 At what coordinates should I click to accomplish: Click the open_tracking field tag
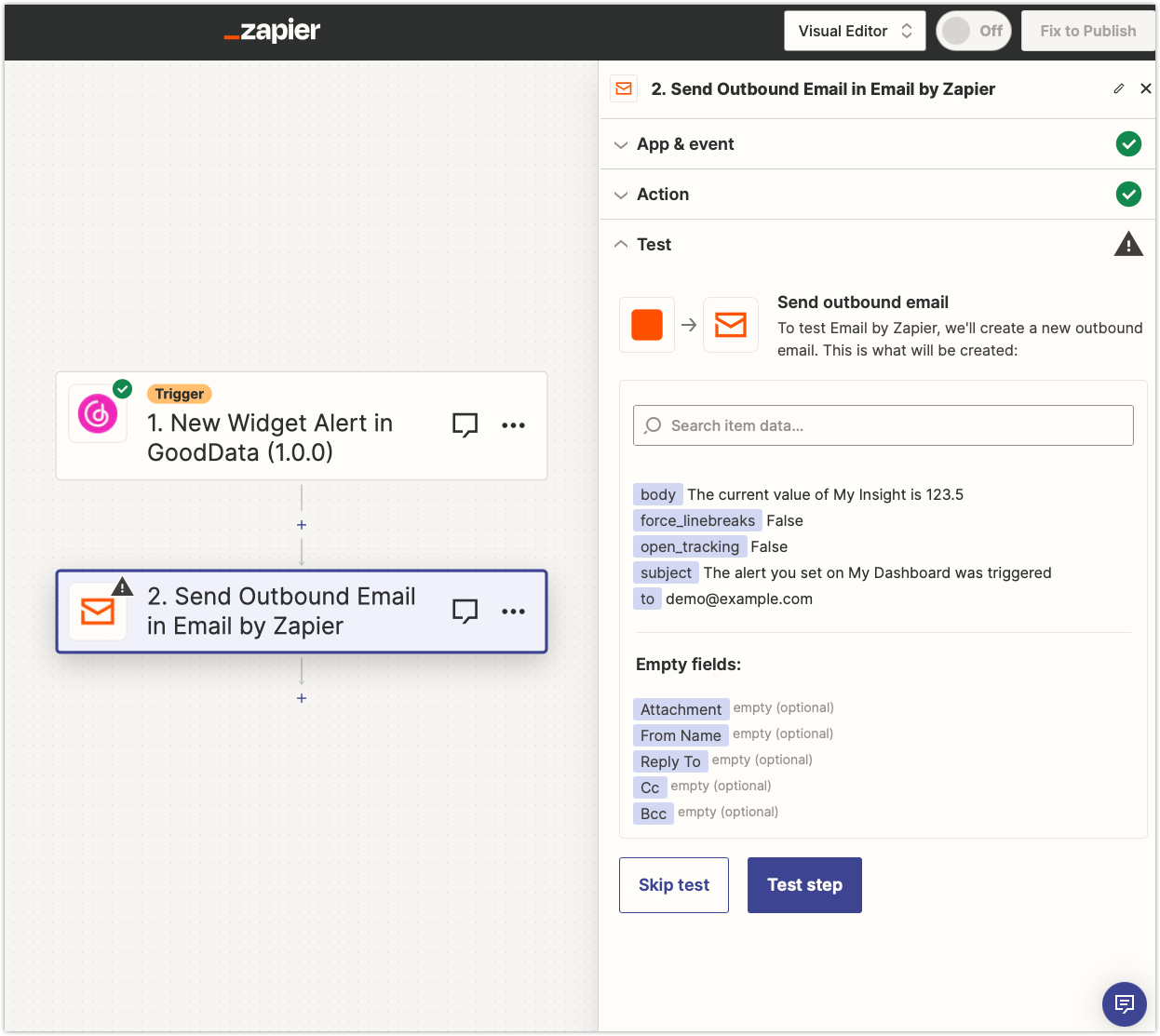[x=690, y=546]
